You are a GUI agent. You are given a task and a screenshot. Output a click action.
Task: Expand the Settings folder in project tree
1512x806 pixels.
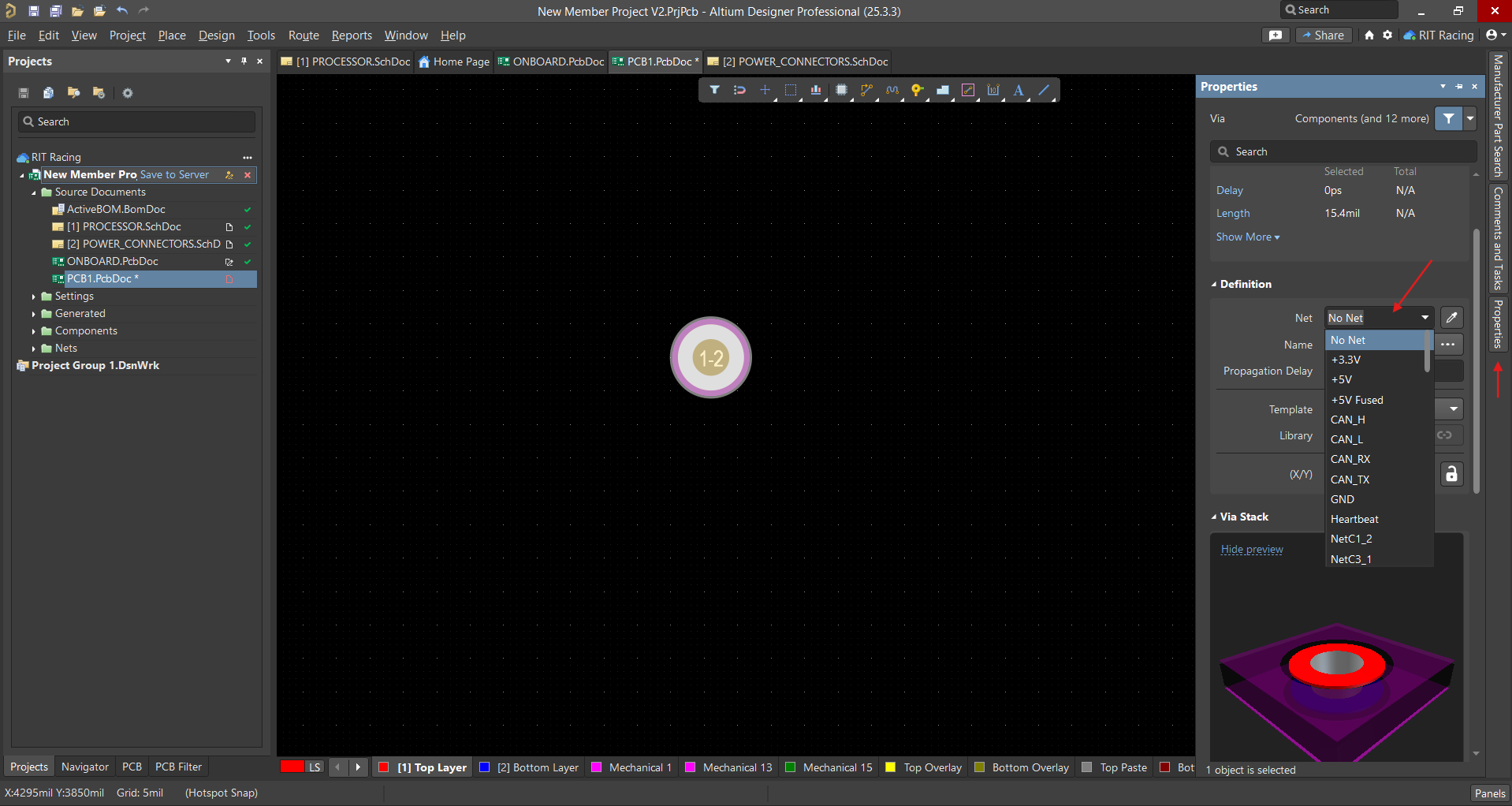34,297
